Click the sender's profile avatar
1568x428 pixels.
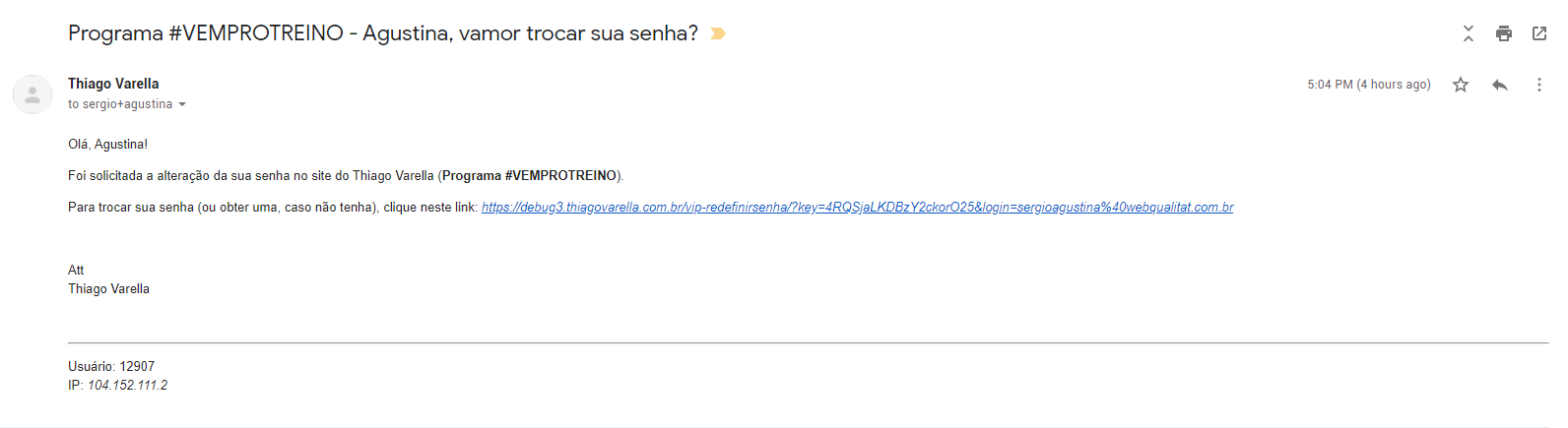[32, 94]
